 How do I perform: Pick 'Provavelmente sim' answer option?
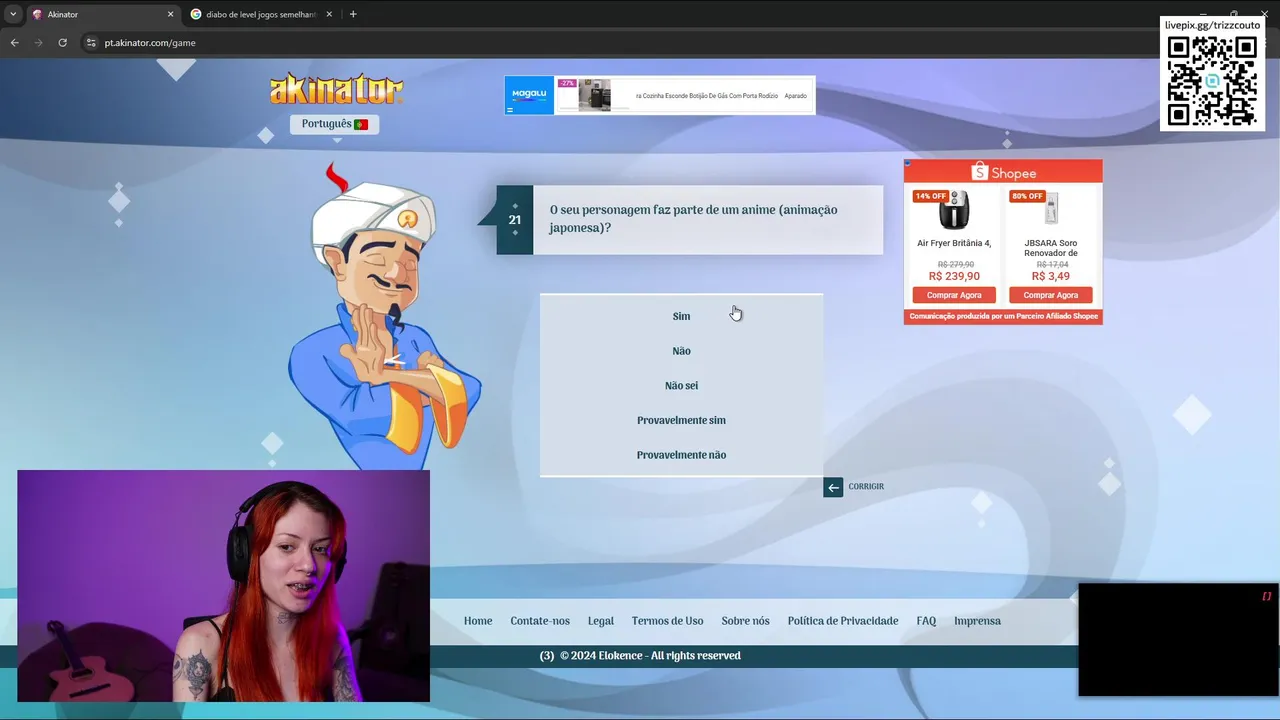[681, 420]
